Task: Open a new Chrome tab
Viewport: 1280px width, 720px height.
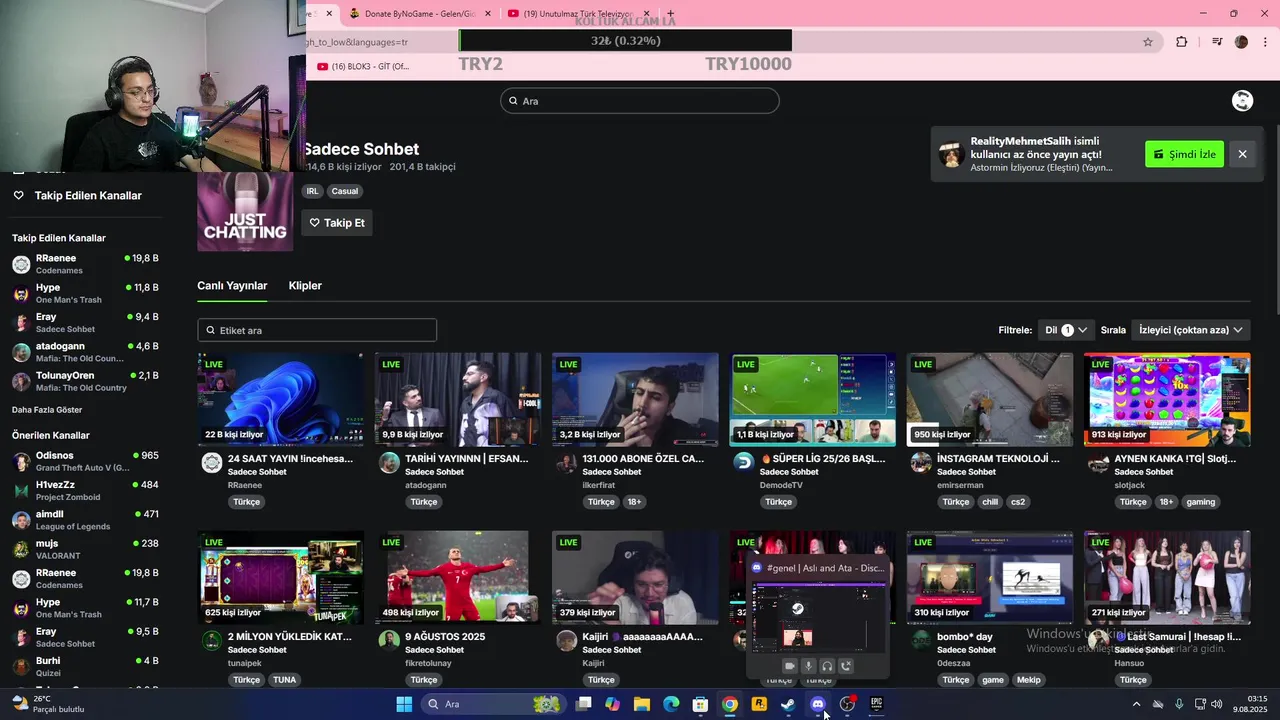Action: click(x=670, y=14)
